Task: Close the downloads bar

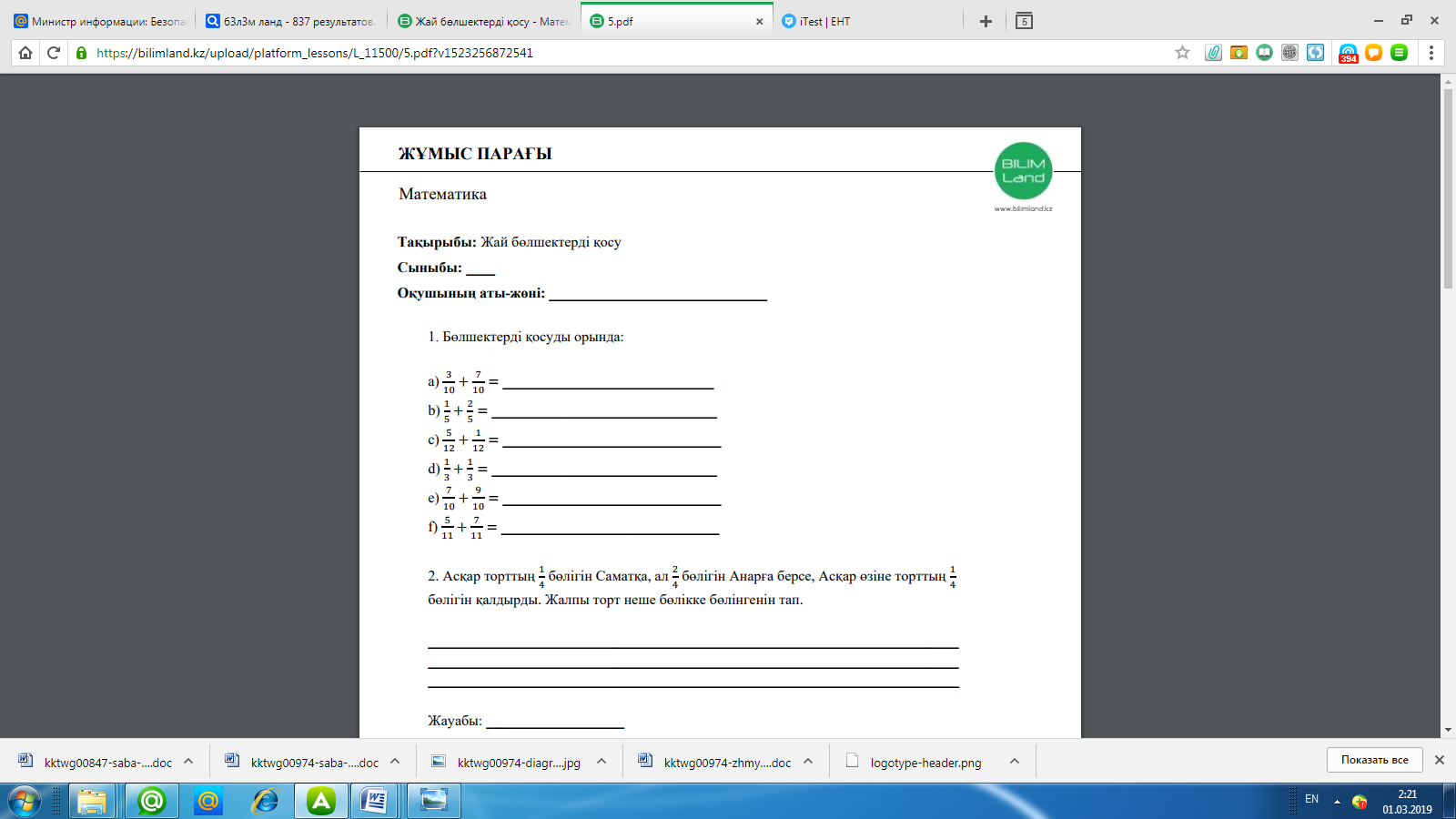Action: 1440,760
